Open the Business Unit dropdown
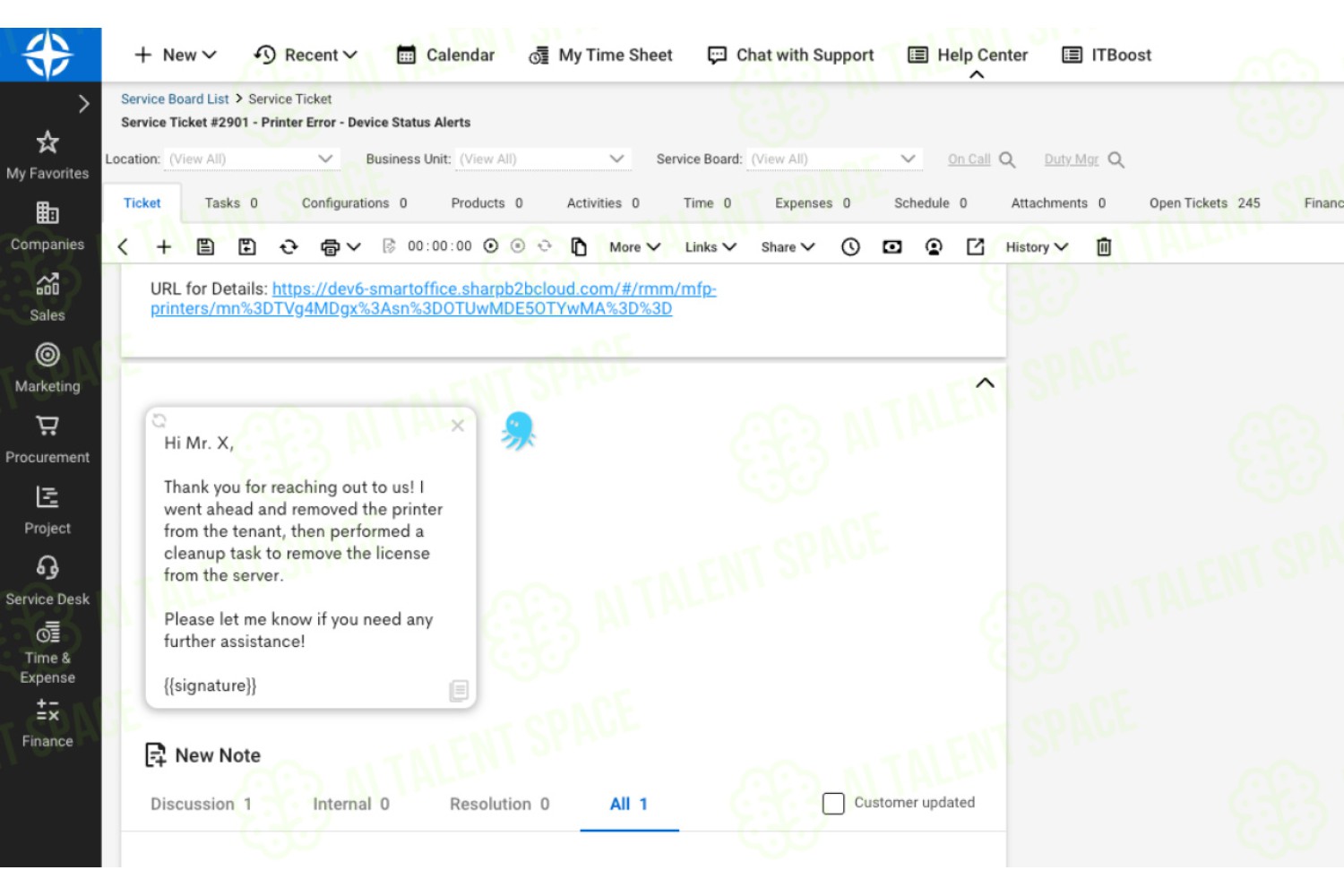 [541, 159]
